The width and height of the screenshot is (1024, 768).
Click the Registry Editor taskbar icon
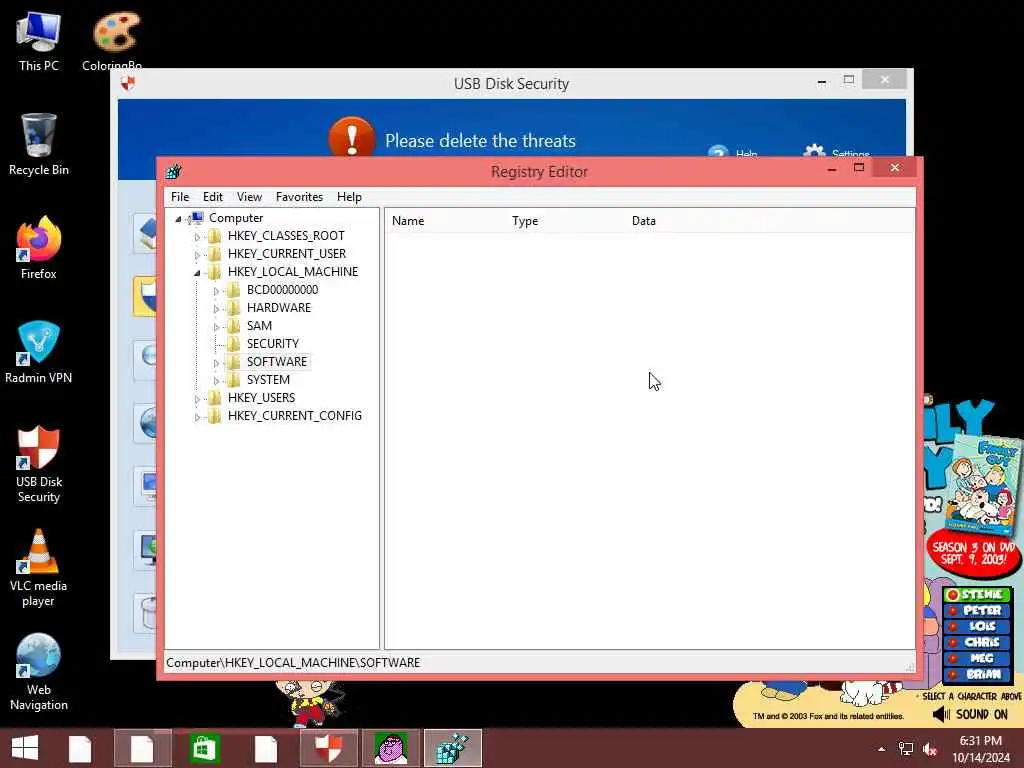click(453, 748)
